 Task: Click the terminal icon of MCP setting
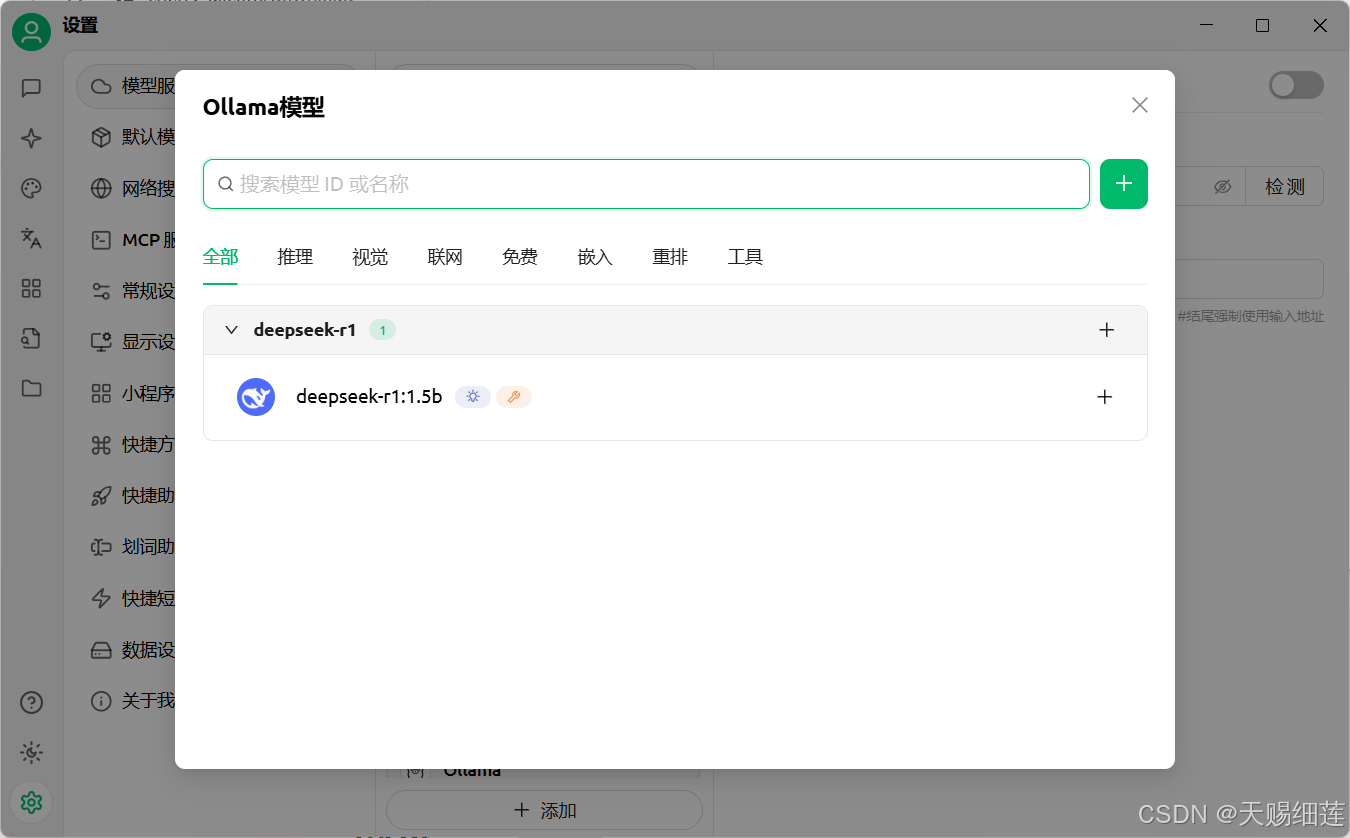point(101,240)
